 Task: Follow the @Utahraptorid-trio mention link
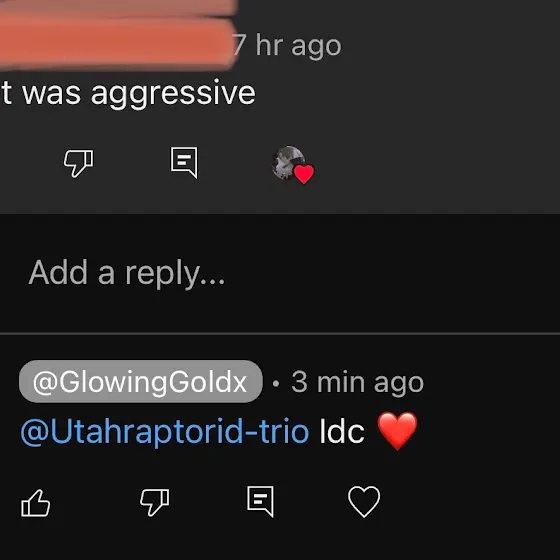tap(165, 431)
